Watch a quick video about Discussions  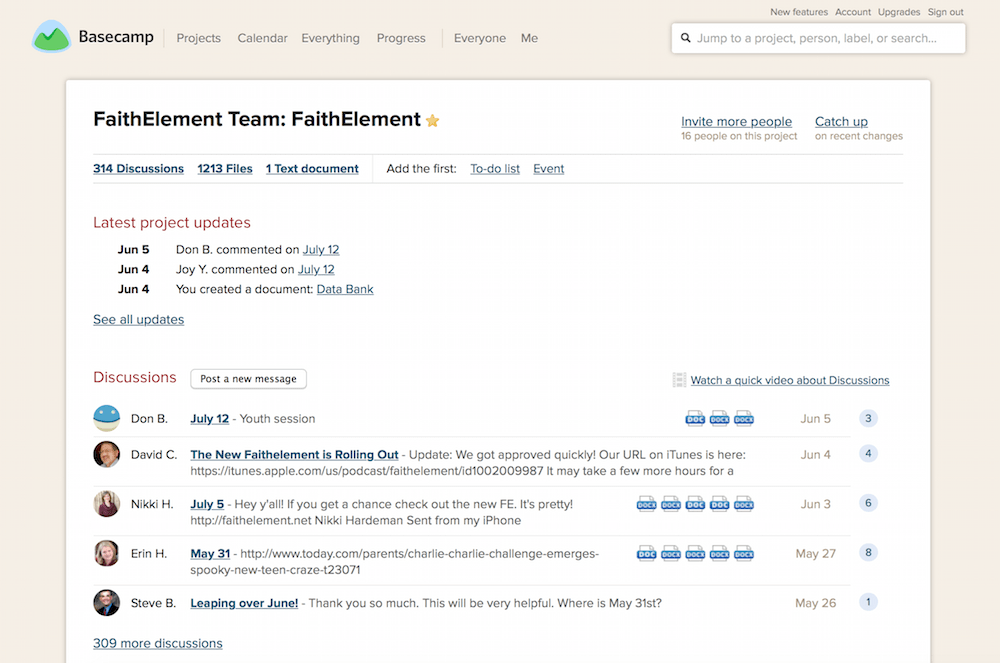pyautogui.click(x=790, y=380)
